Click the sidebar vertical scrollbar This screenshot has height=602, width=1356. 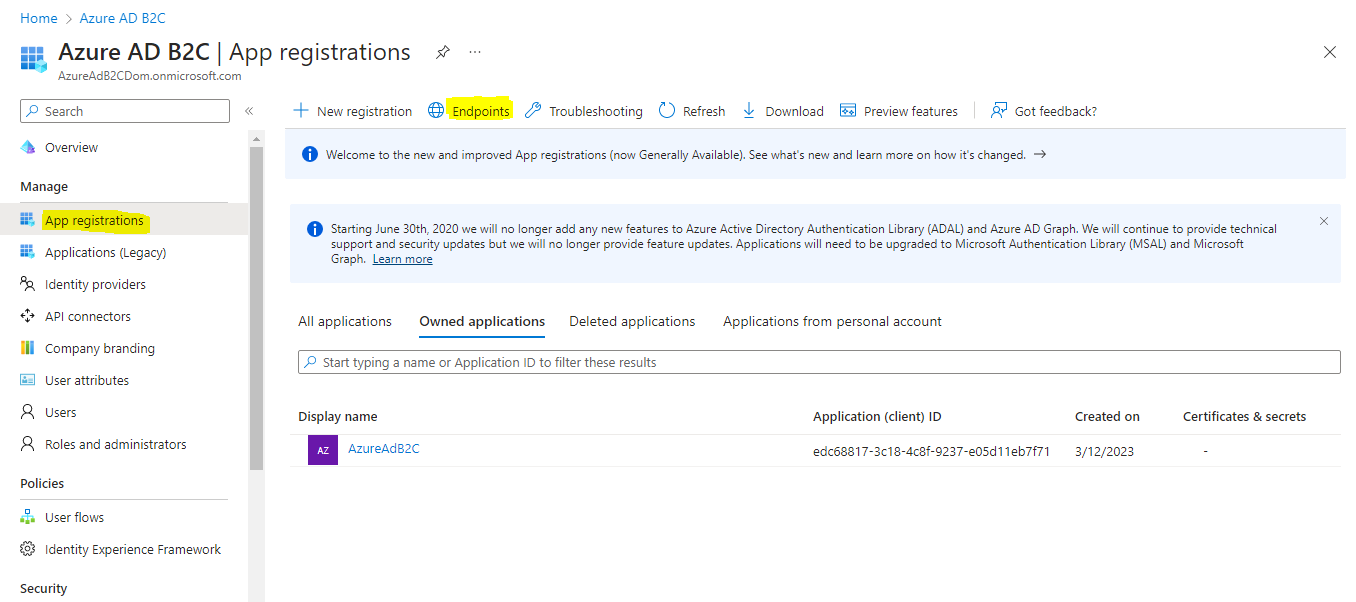click(256, 308)
